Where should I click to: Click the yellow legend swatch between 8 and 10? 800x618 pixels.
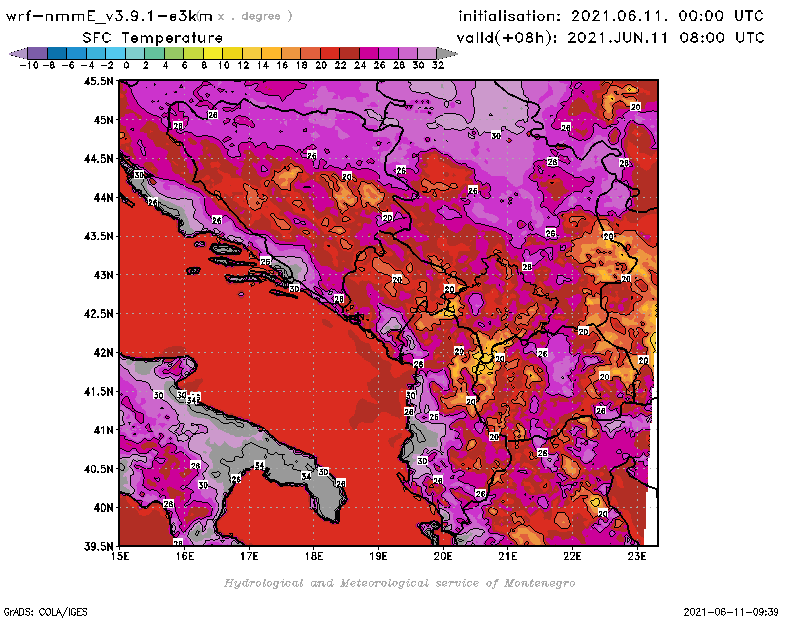click(213, 53)
